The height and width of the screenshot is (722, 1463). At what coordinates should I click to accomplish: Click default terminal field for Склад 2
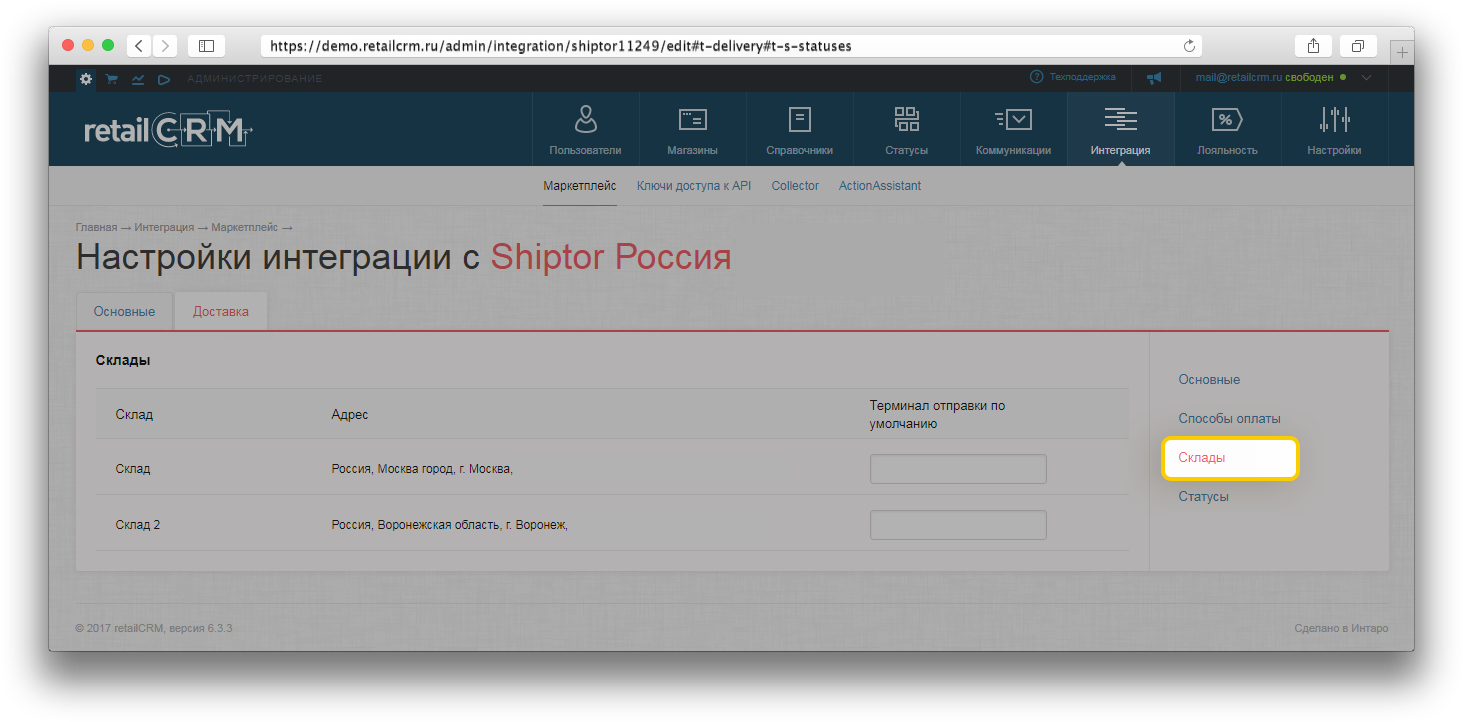coord(957,525)
